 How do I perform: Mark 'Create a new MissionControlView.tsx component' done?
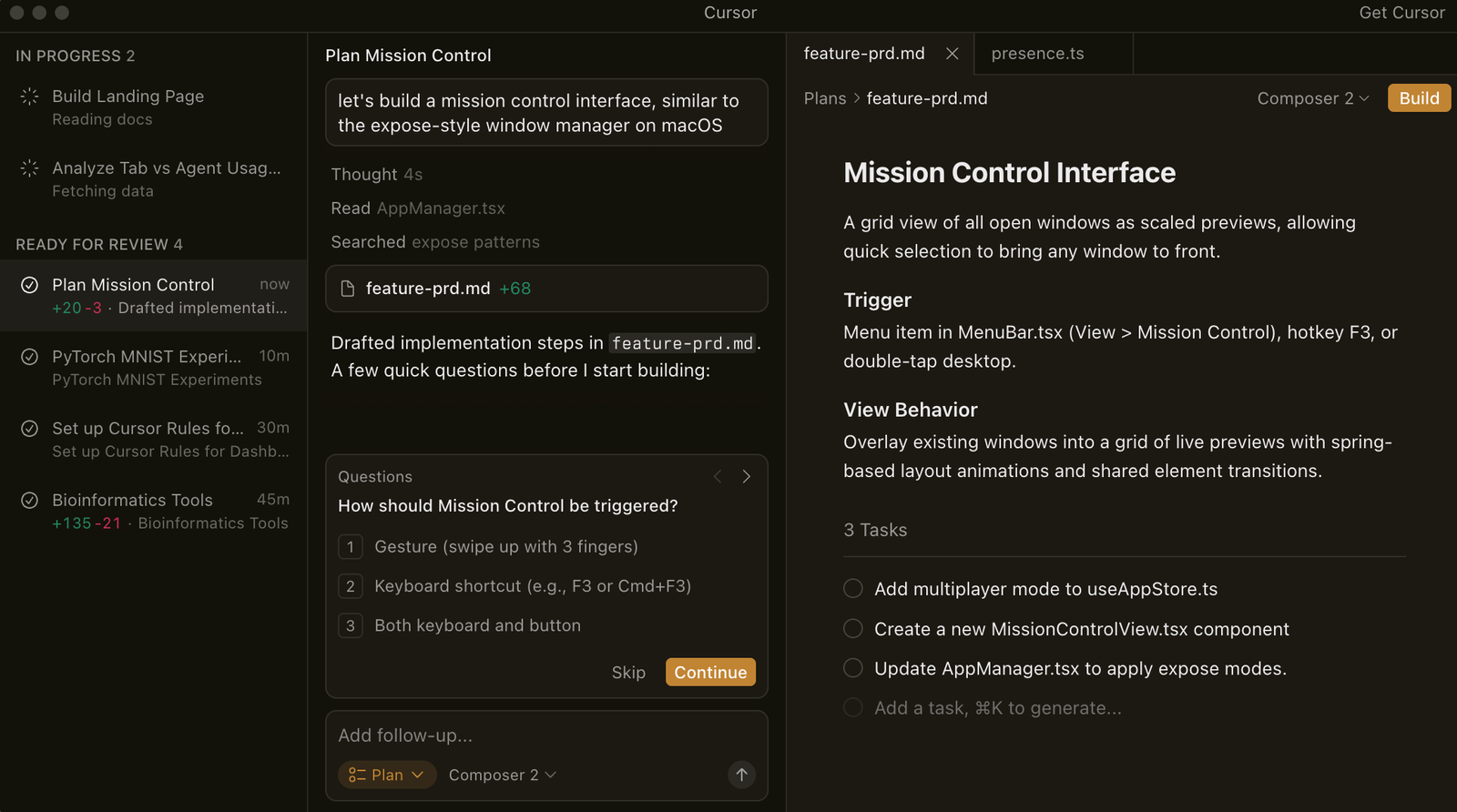tap(853, 629)
